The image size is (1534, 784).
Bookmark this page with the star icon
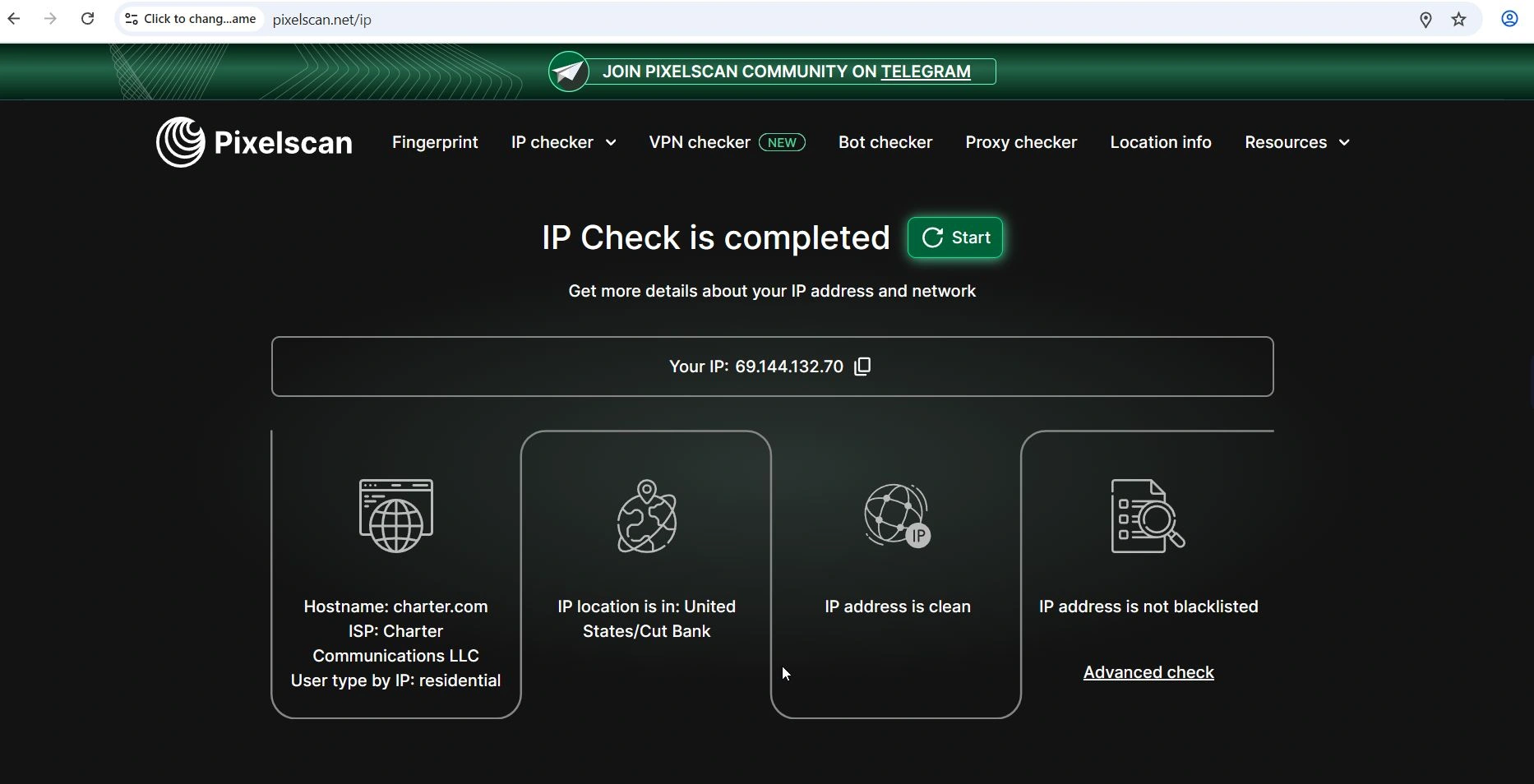1458,20
